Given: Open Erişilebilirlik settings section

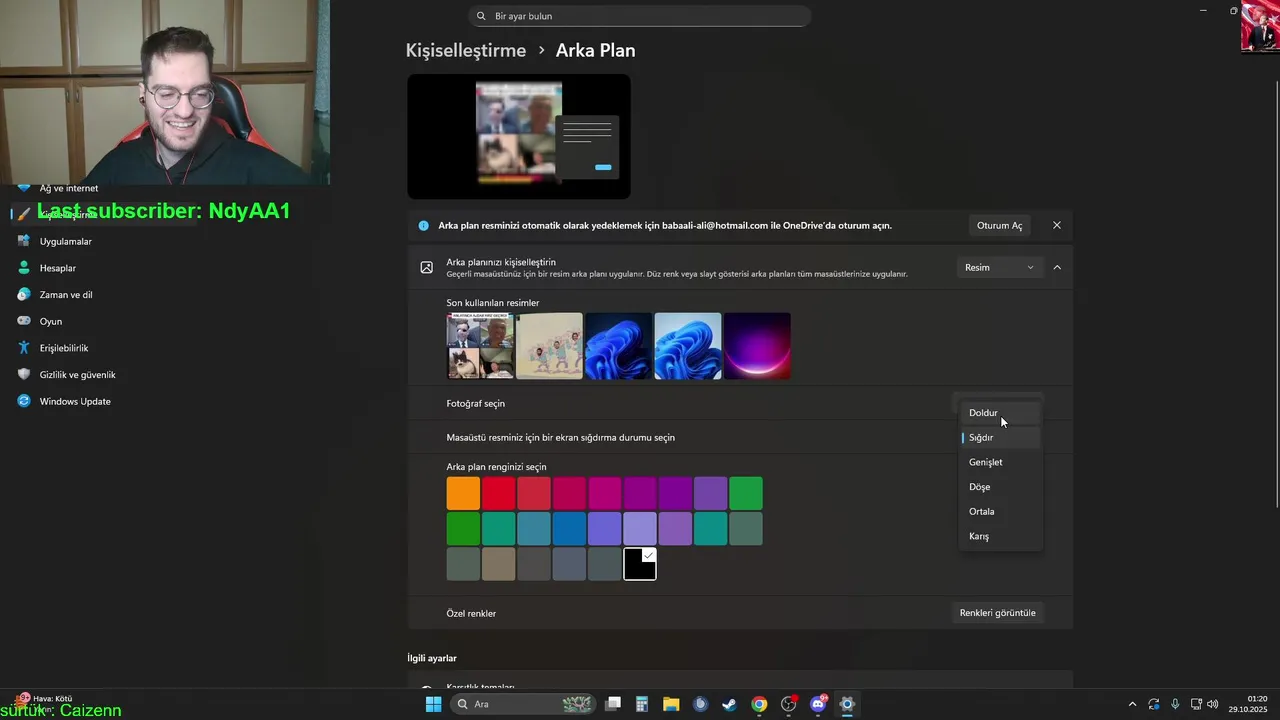Looking at the screenshot, I should (x=64, y=348).
